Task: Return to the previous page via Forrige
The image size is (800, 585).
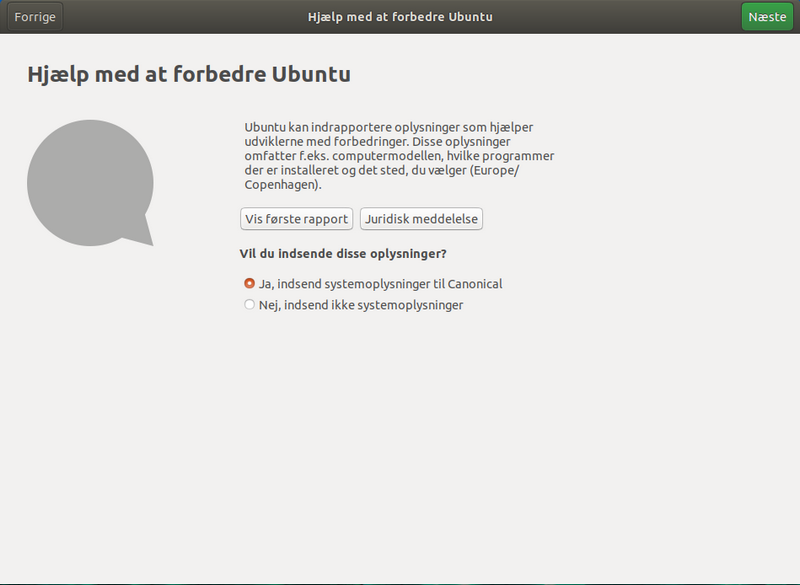Action: pos(34,17)
